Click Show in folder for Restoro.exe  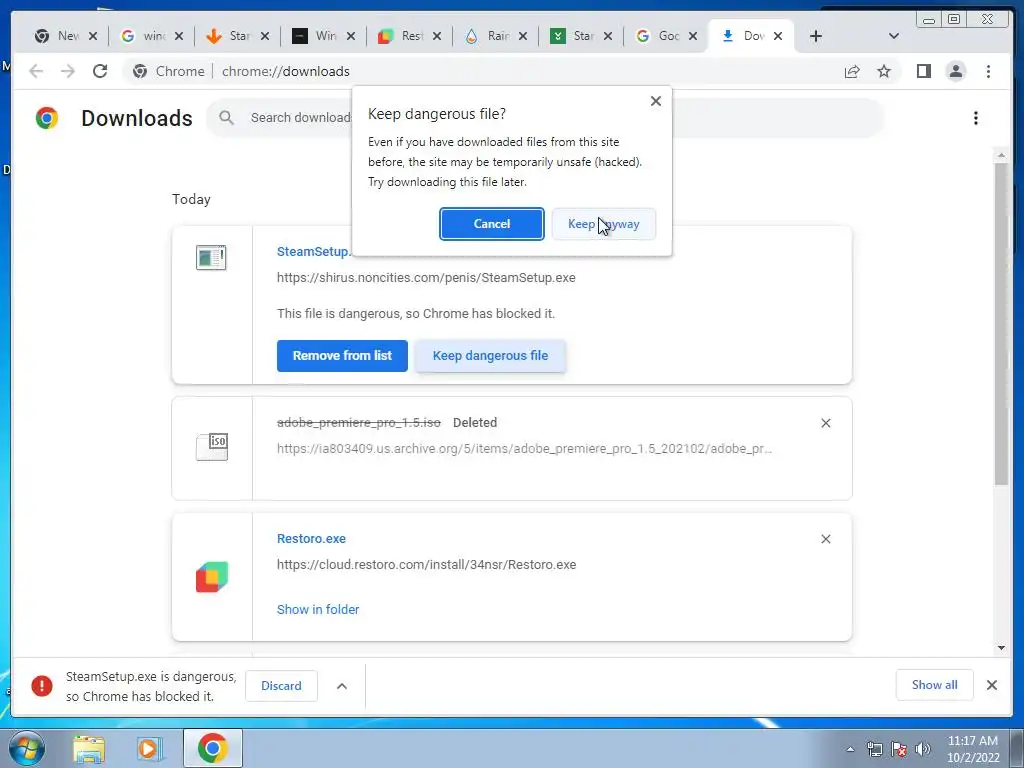coord(318,609)
